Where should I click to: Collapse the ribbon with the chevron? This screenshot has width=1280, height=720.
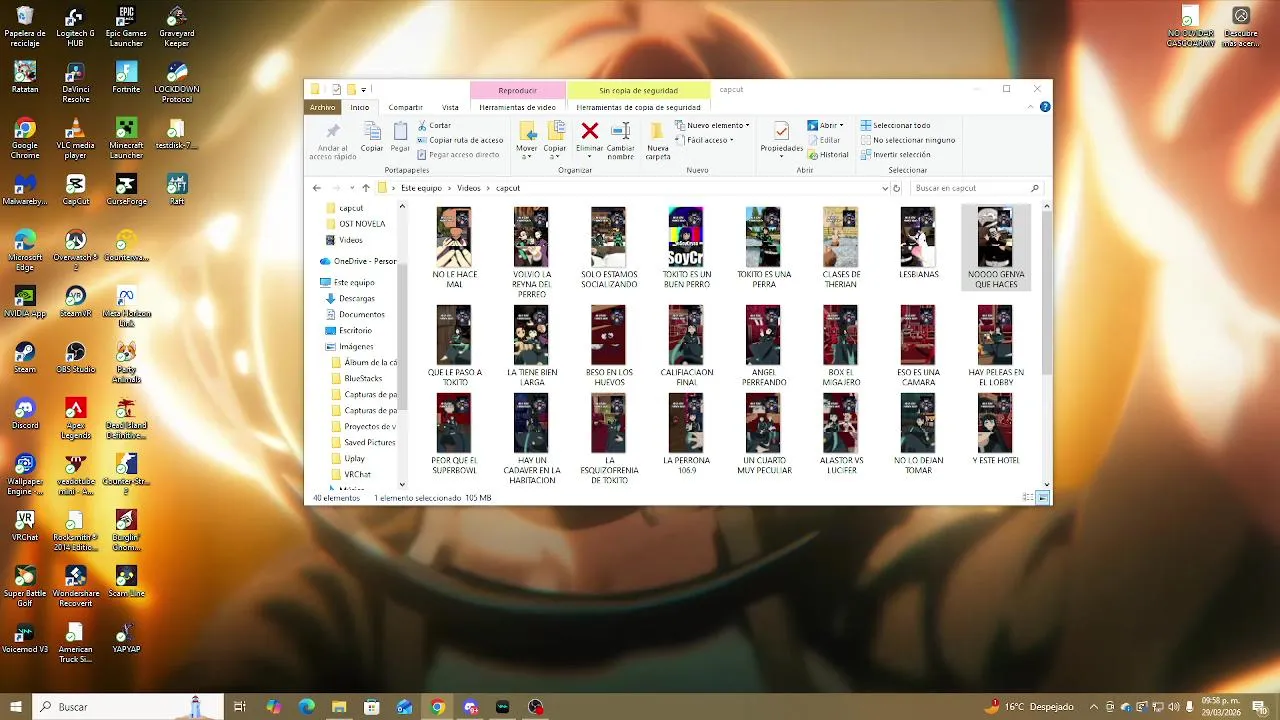click(x=1032, y=107)
